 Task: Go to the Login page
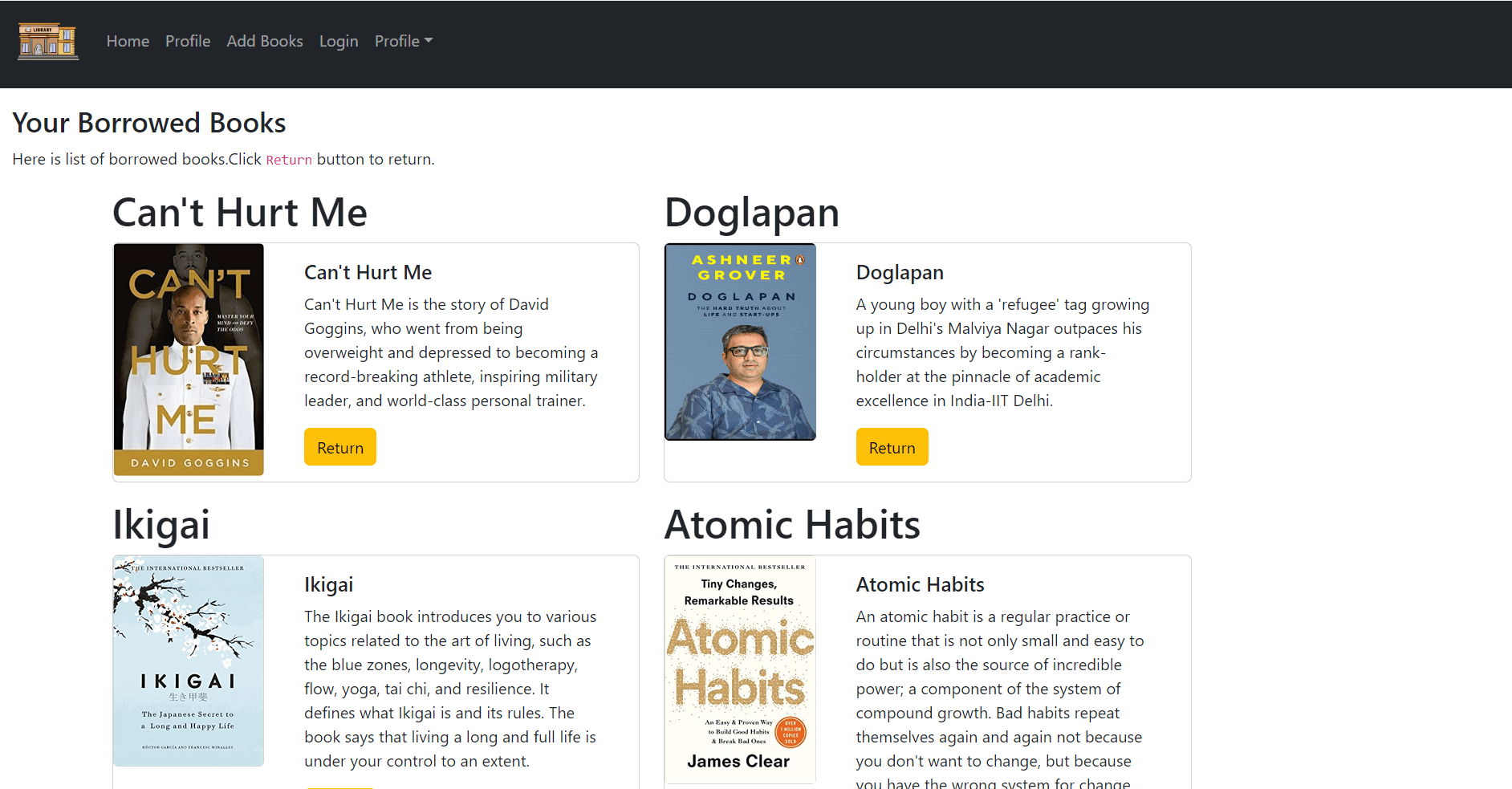[x=339, y=41]
